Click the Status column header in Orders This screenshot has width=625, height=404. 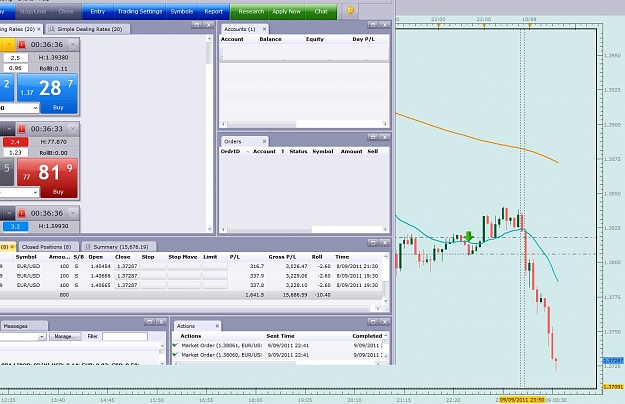coord(298,151)
